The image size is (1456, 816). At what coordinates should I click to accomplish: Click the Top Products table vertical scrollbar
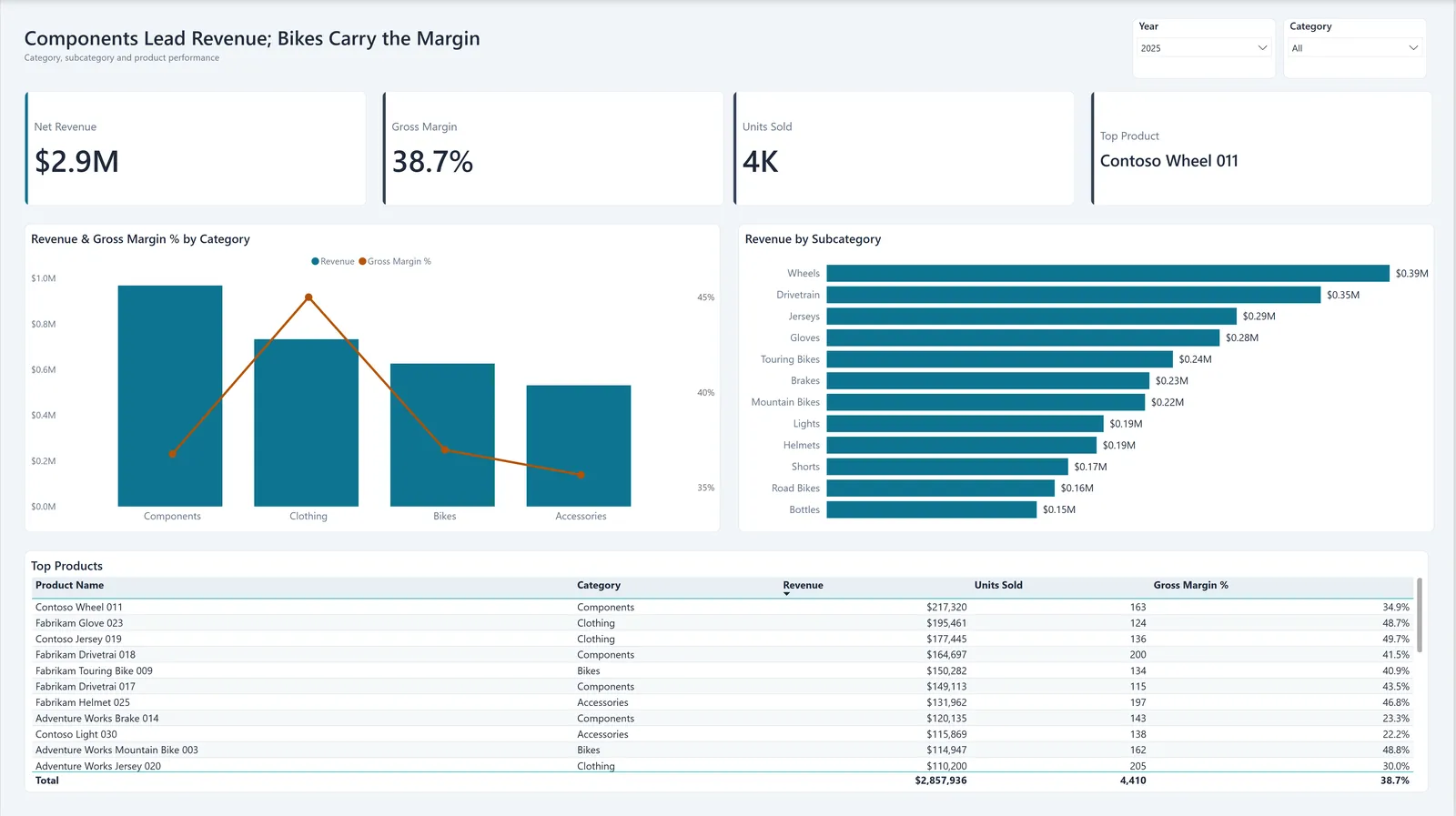(x=1420, y=615)
